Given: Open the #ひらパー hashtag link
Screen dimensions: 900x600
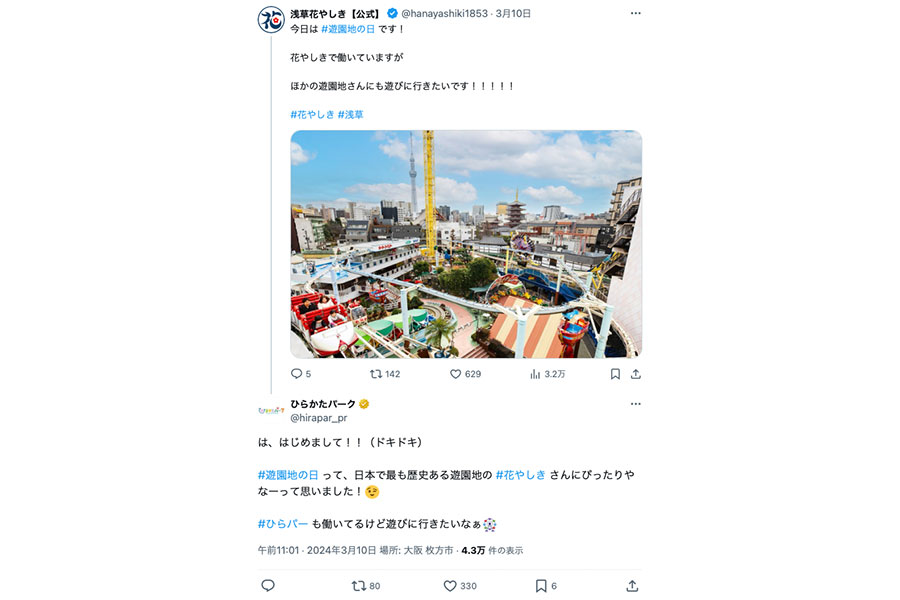Looking at the screenshot, I should pos(283,524).
